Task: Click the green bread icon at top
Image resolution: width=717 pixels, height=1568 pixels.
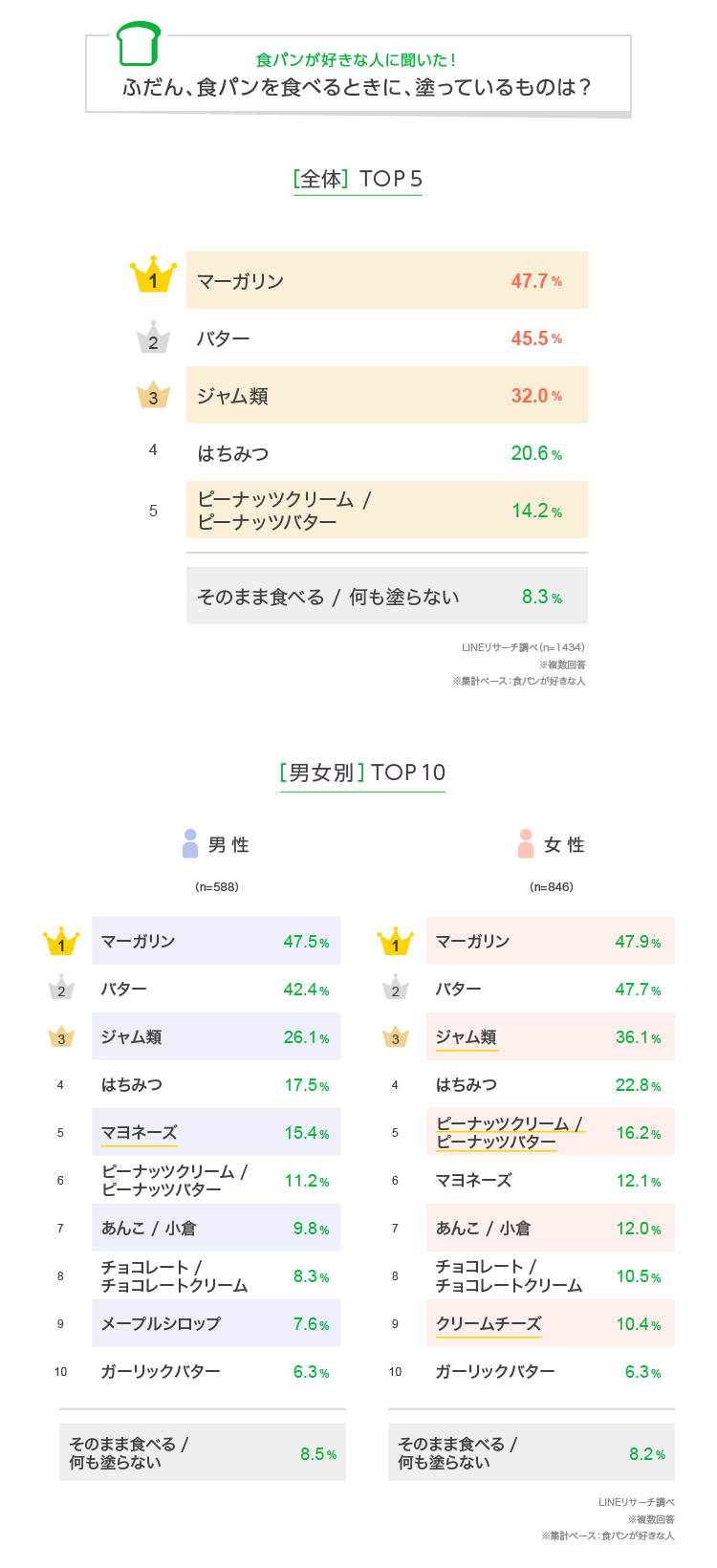Action: pos(138,44)
